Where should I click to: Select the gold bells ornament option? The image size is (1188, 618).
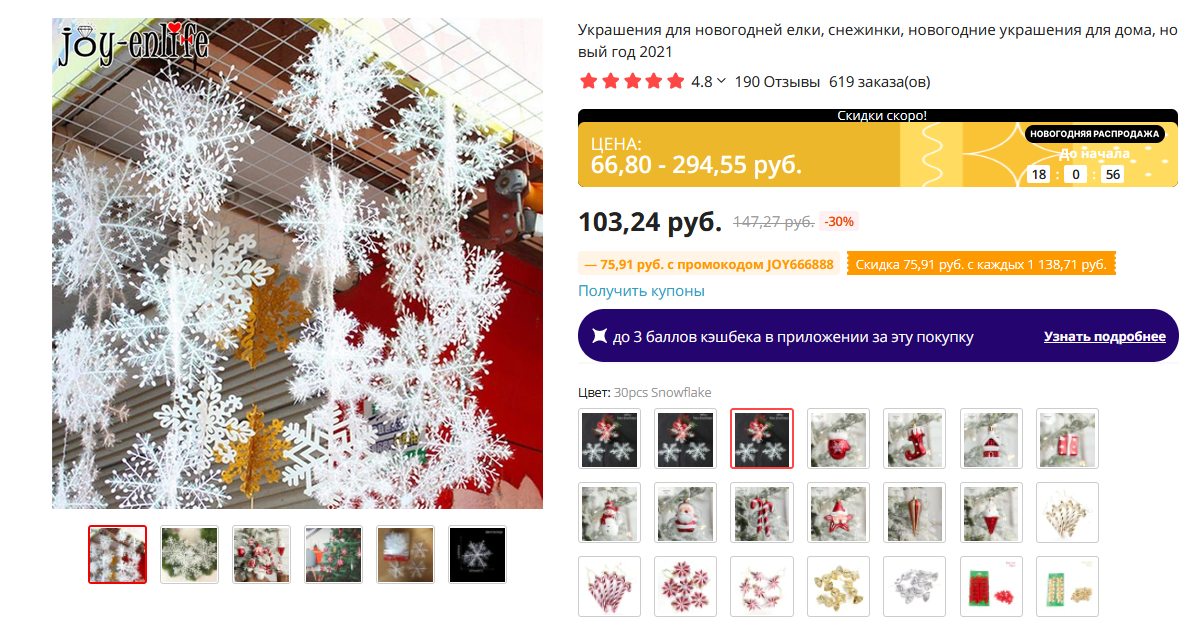tap(838, 586)
